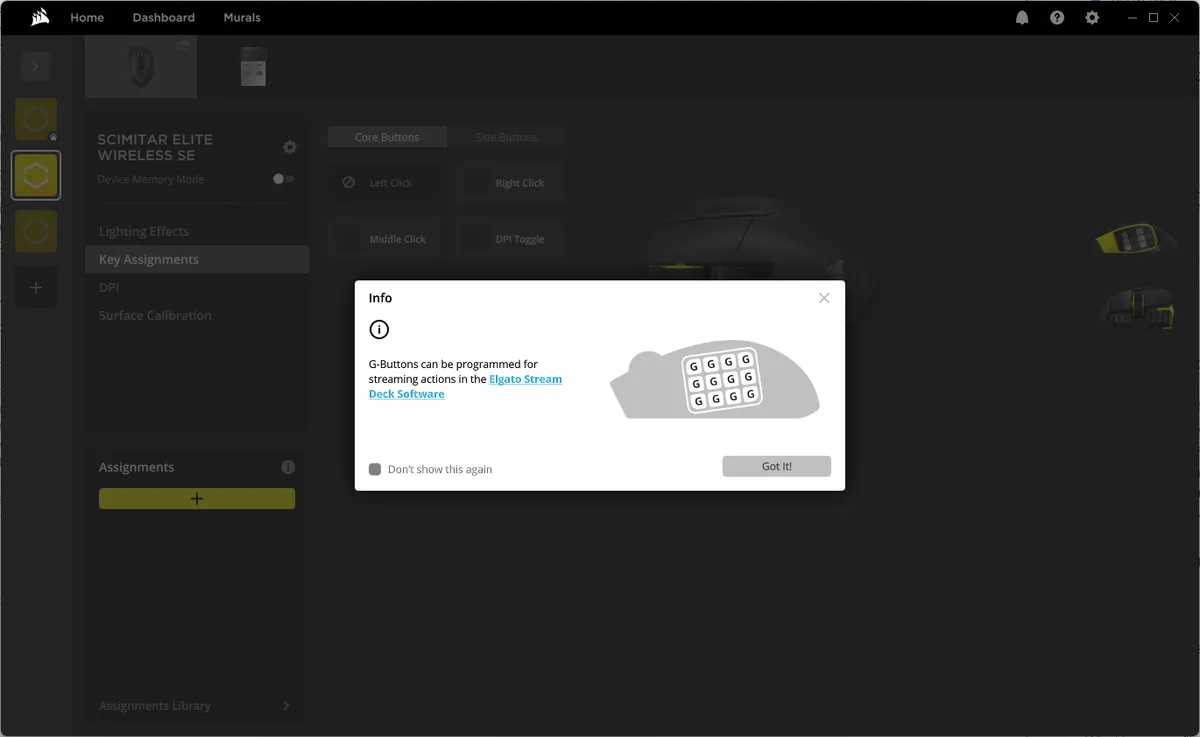Toggle Device Memory Mode switch
The image size is (1200, 737).
284,179
